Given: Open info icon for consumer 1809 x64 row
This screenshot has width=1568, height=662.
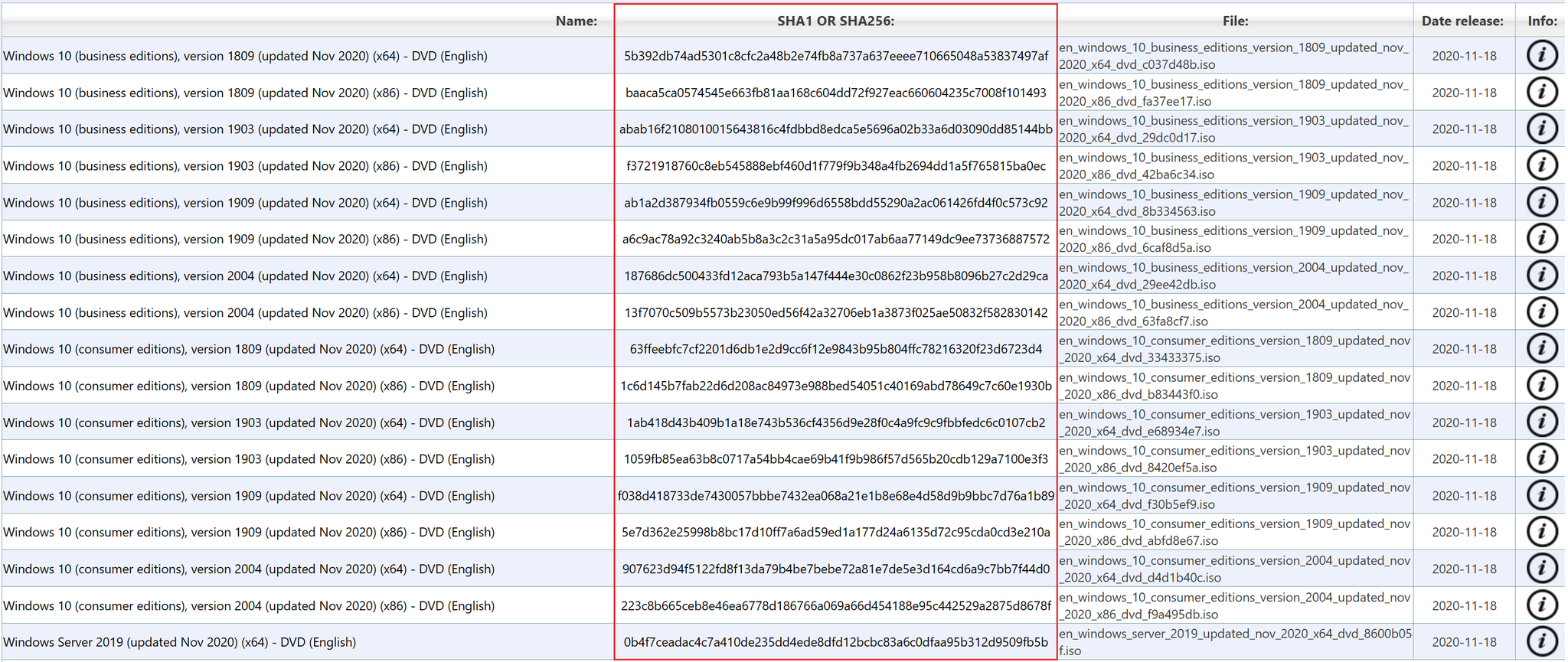Looking at the screenshot, I should pos(1542,349).
